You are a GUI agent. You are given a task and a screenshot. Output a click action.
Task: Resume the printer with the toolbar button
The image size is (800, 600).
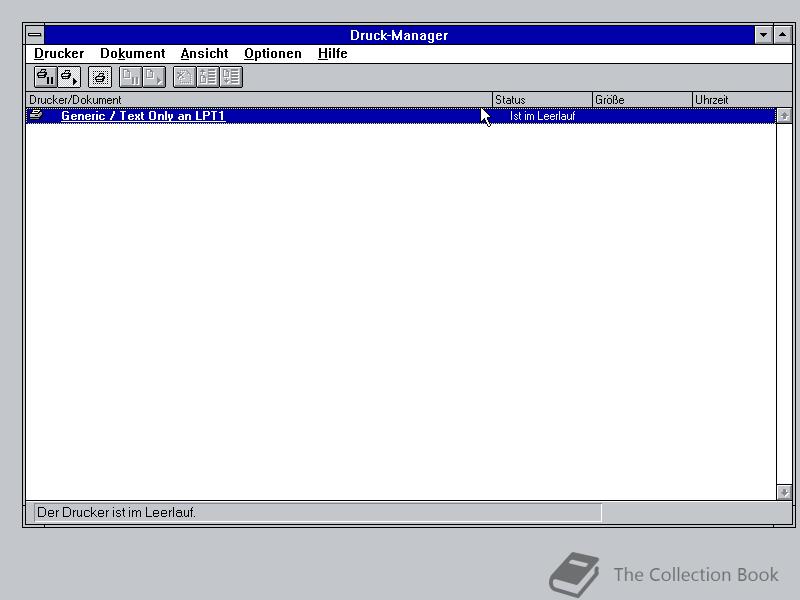69,77
